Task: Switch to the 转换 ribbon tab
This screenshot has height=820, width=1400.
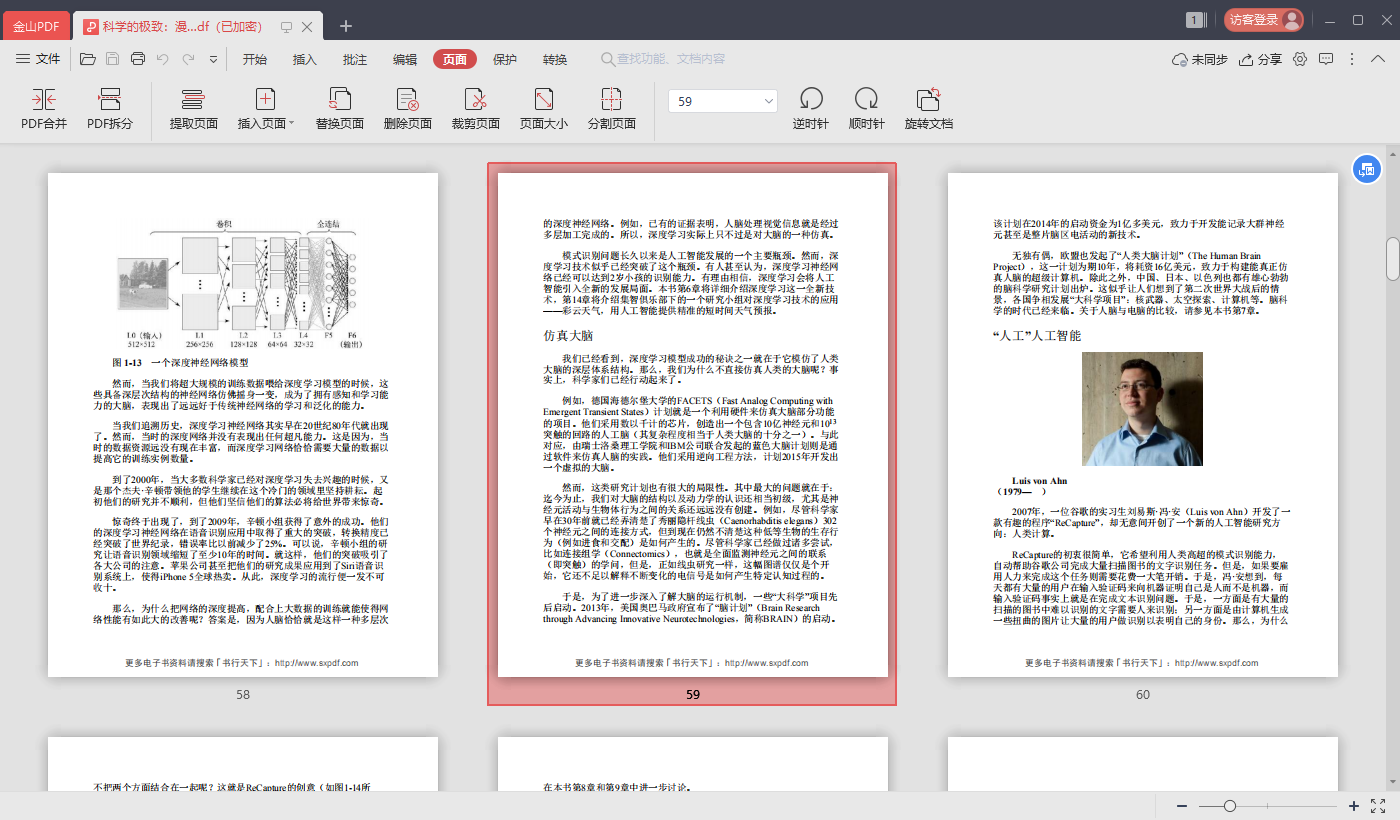Action: click(x=555, y=58)
